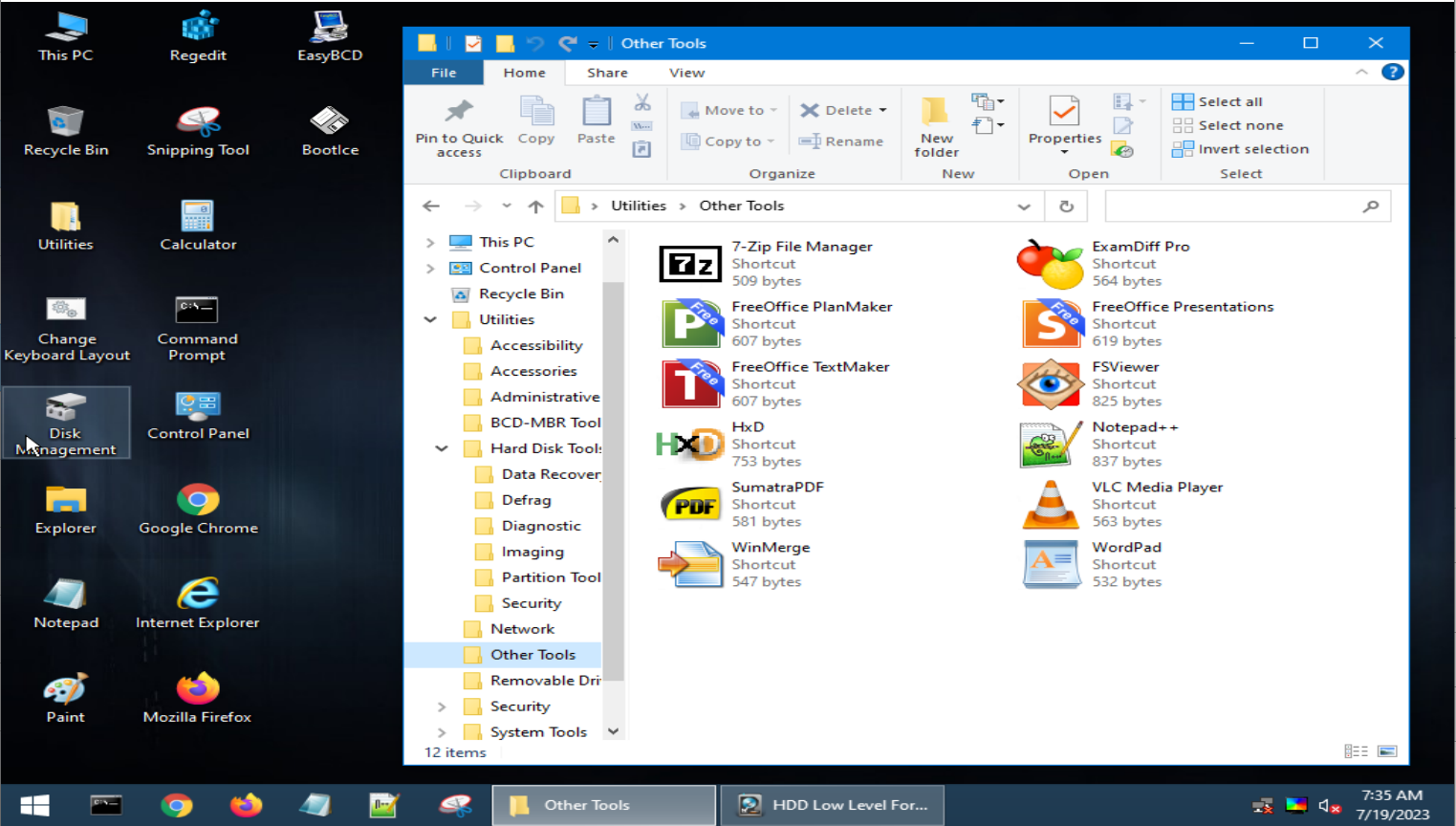
Task: Select Change Keyboard Layout desktop icon
Action: pos(66,329)
